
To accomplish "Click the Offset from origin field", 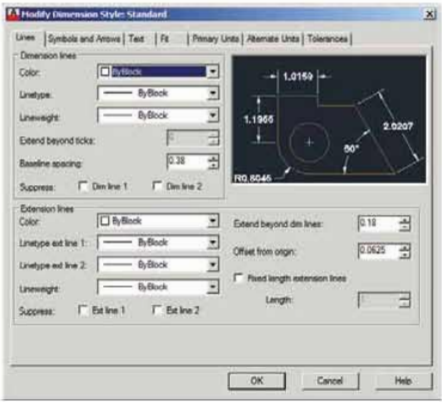I will pyautogui.click(x=378, y=251).
